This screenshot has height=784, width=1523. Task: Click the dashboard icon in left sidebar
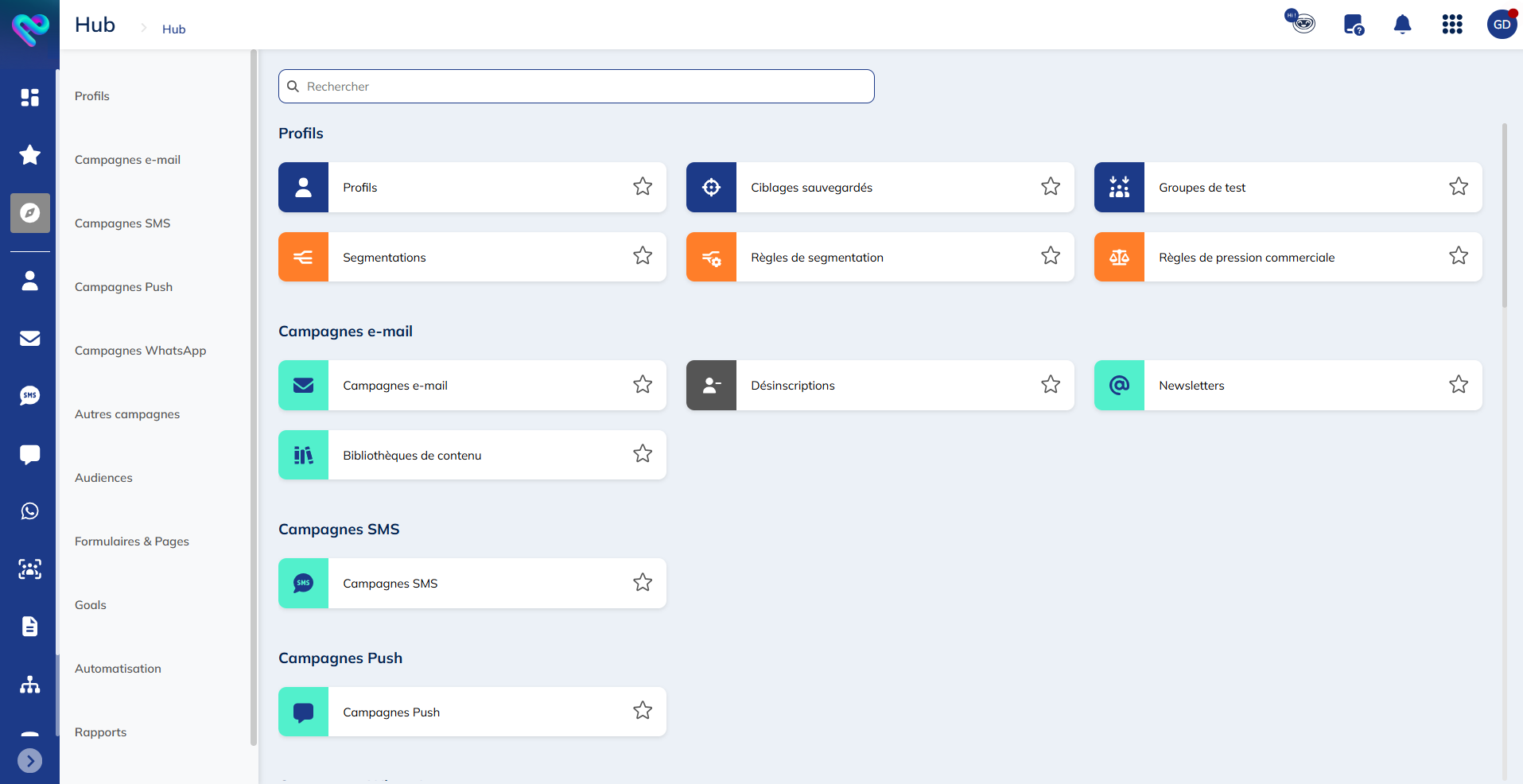29,97
